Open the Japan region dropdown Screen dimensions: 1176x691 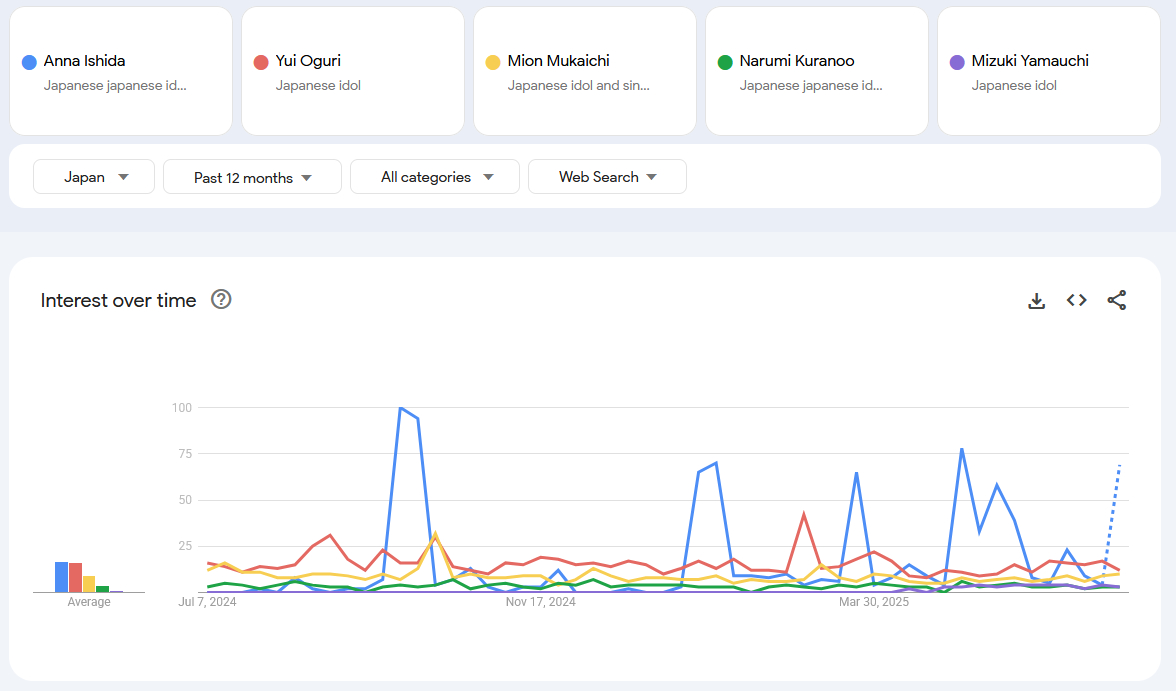click(x=94, y=177)
